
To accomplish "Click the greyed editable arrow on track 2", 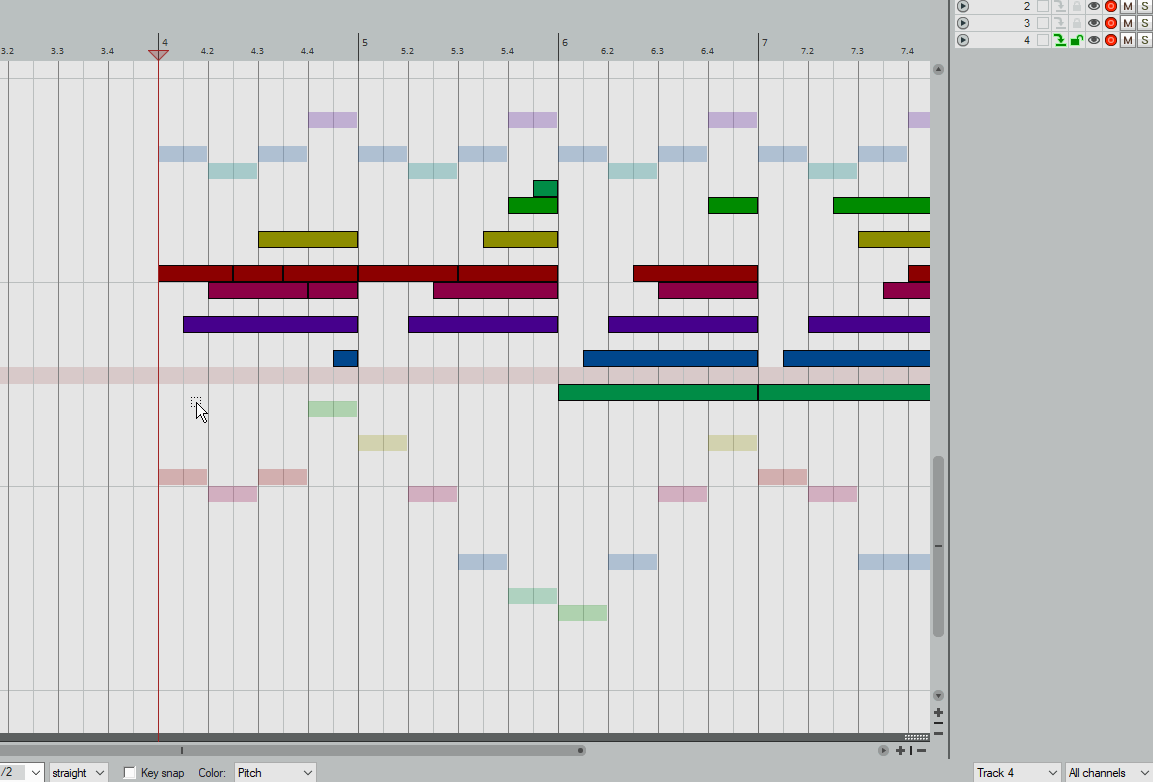I will (x=1060, y=6).
